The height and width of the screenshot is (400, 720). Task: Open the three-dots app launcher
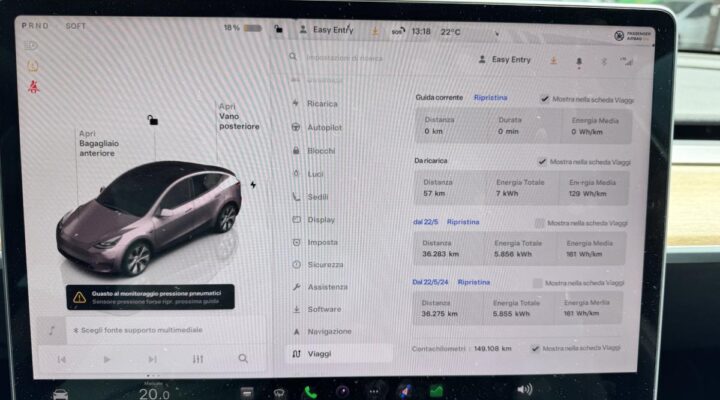[x=374, y=391]
